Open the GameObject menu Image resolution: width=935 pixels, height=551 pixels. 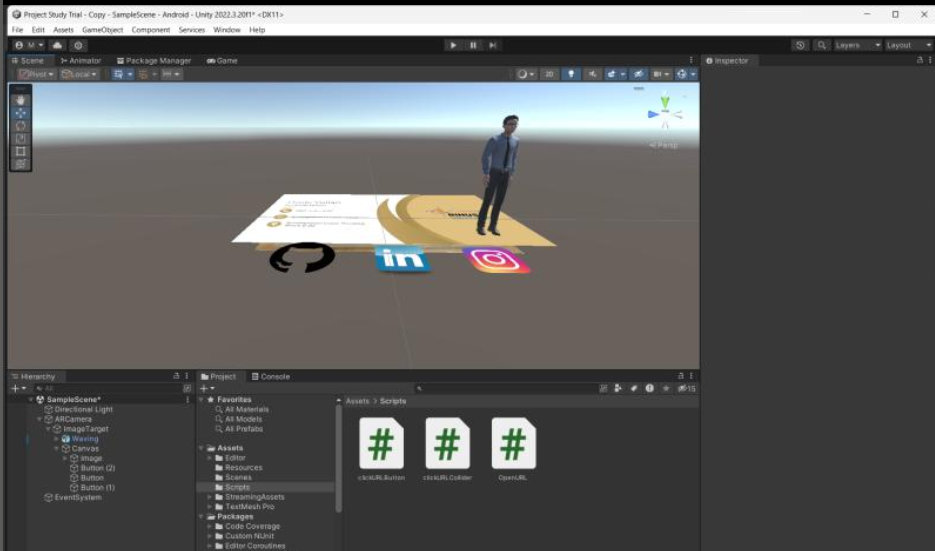coord(102,30)
